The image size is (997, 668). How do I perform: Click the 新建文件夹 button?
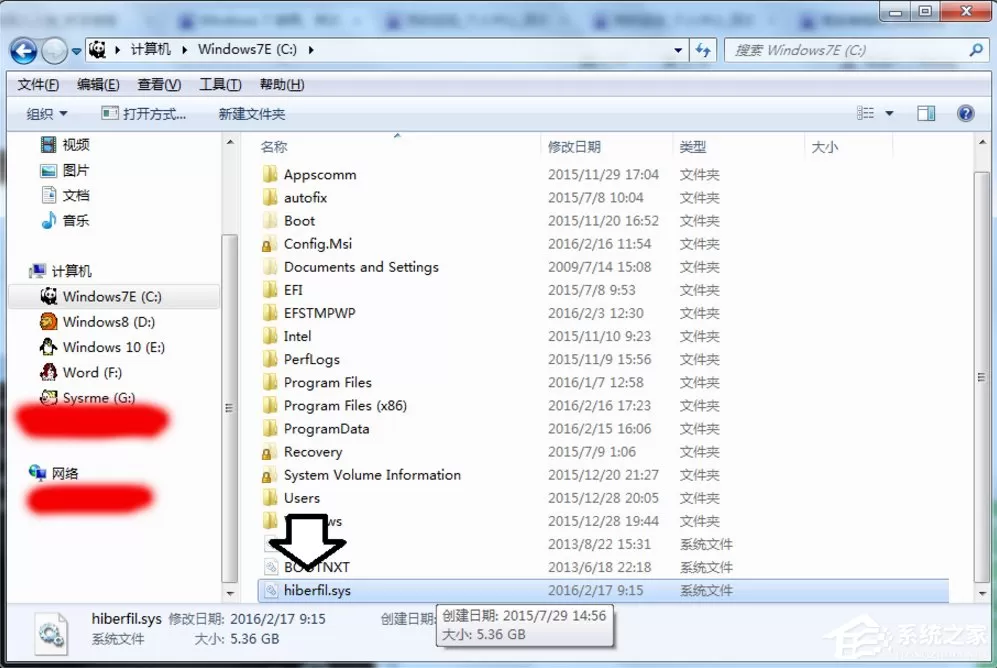[252, 114]
